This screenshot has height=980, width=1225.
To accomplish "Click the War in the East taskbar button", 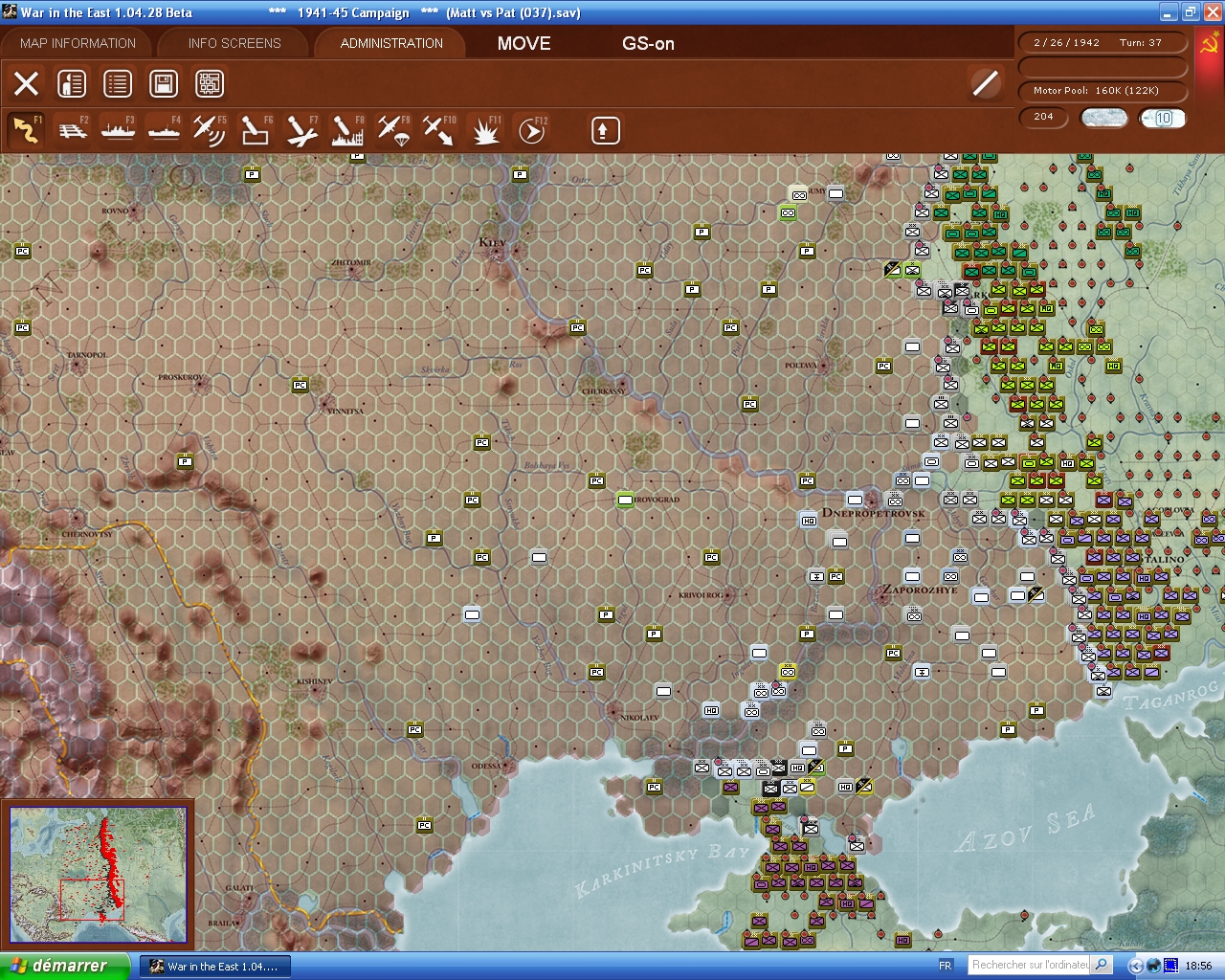I will pos(213,967).
